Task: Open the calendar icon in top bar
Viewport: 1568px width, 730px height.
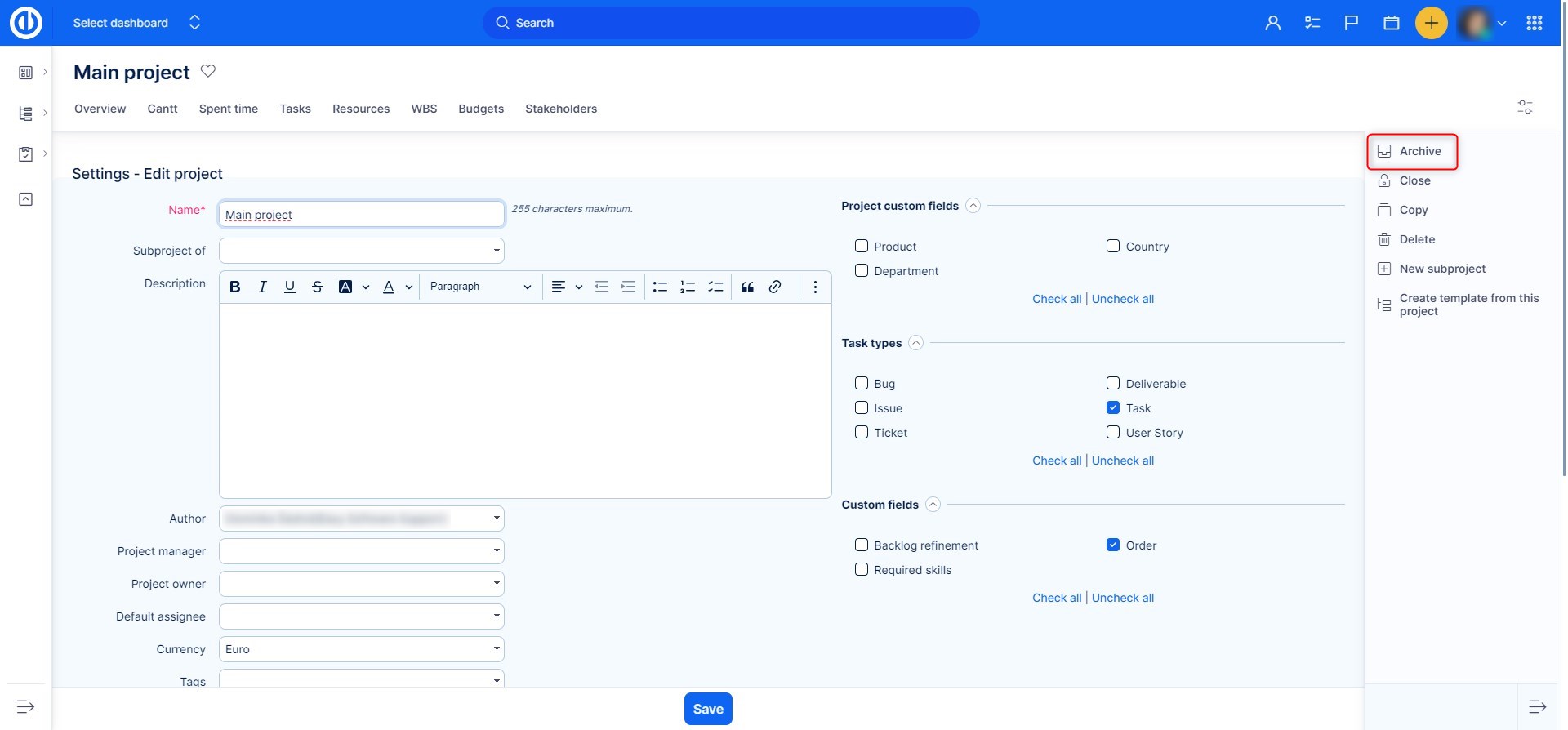Action: point(1392,23)
